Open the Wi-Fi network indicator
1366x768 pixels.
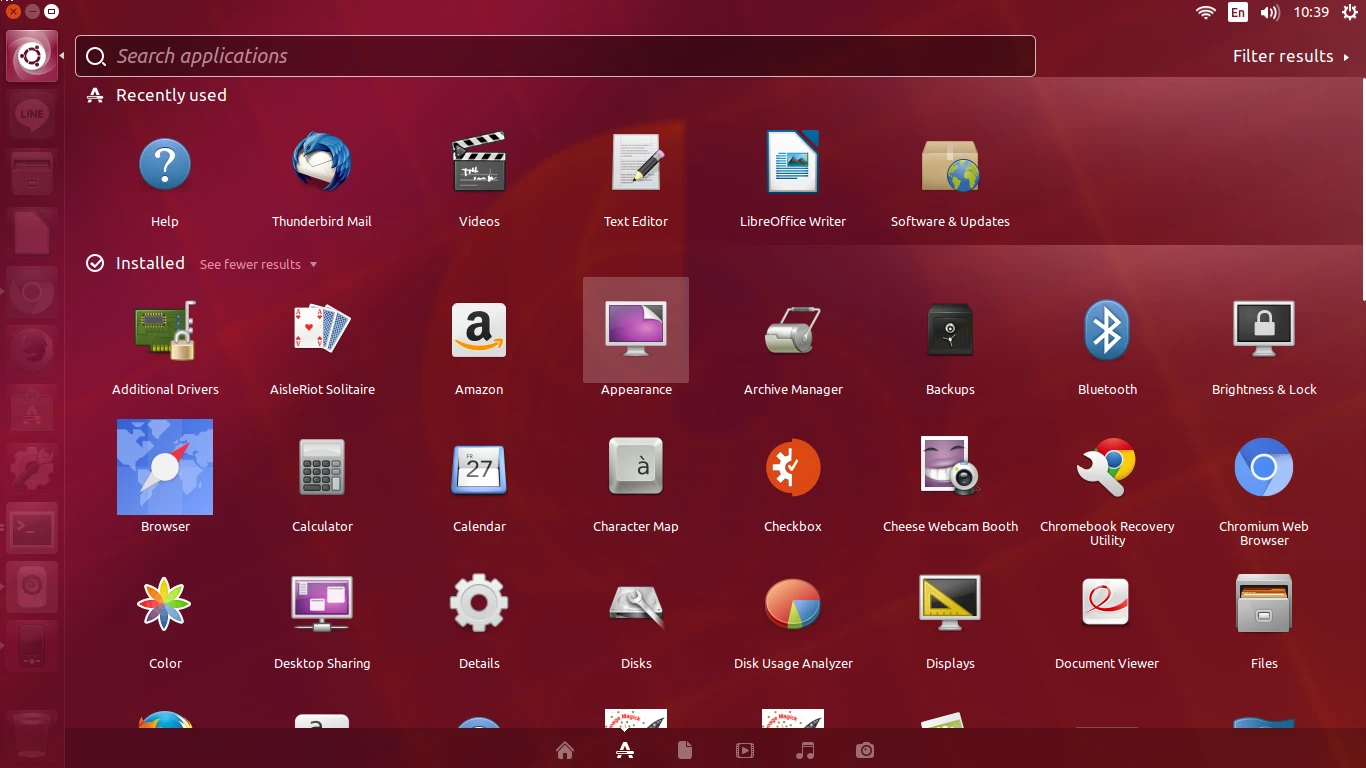[x=1206, y=12]
